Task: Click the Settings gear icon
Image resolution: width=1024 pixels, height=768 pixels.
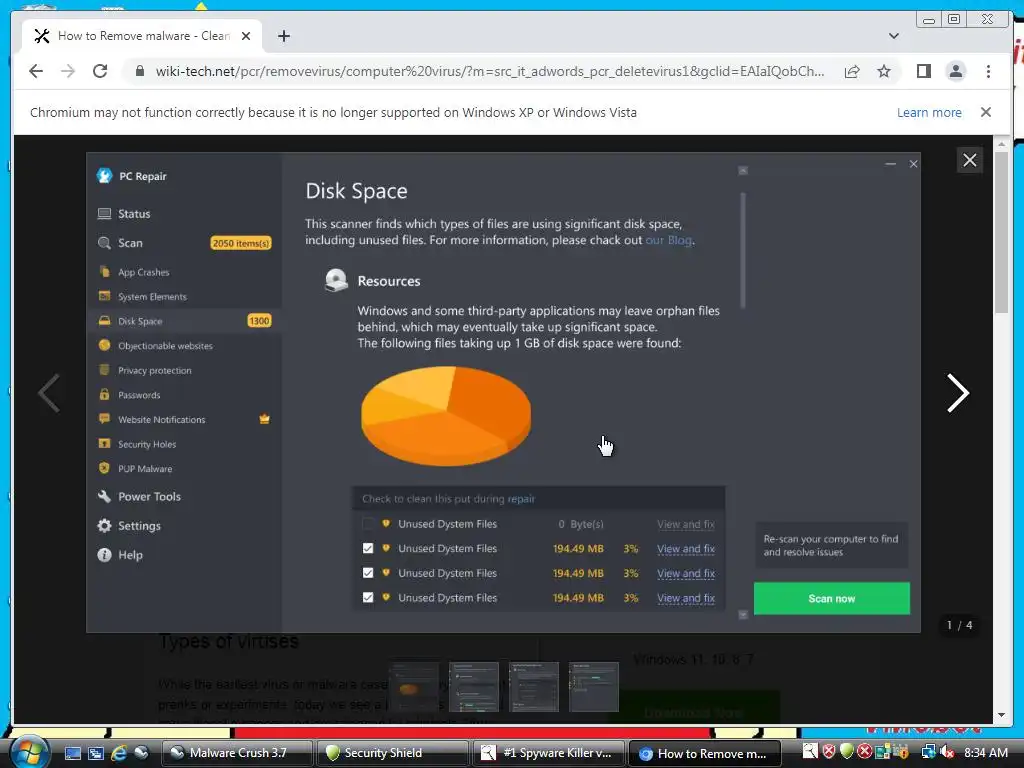Action: coord(104,526)
